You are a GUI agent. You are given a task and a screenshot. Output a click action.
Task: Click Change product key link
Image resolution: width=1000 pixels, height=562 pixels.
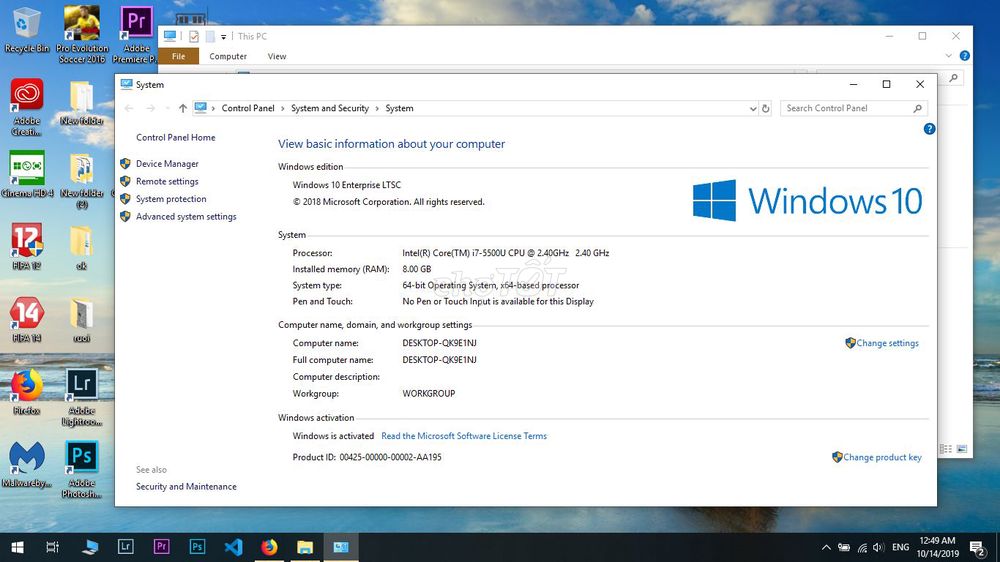coord(882,457)
